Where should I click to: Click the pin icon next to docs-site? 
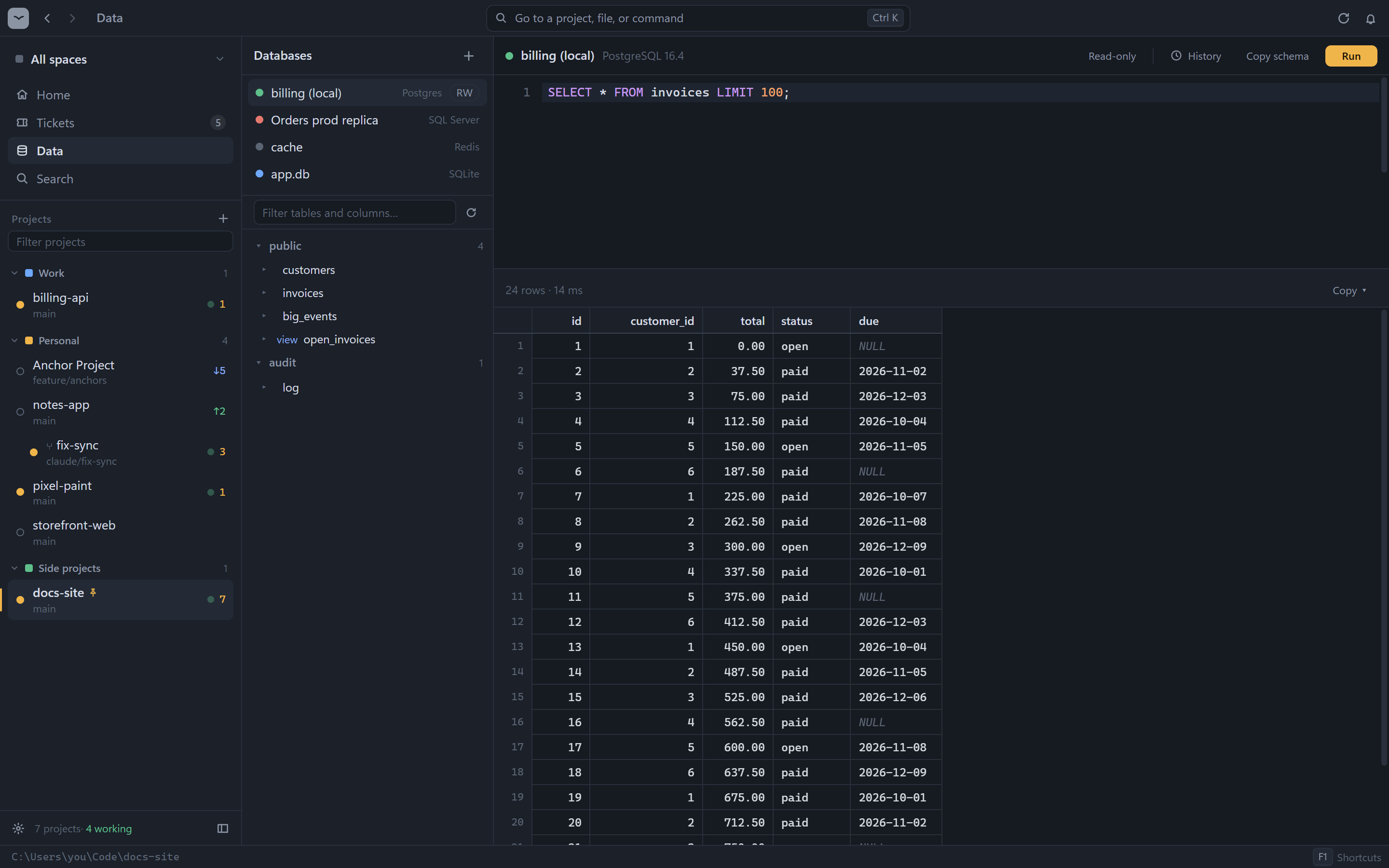click(x=93, y=593)
